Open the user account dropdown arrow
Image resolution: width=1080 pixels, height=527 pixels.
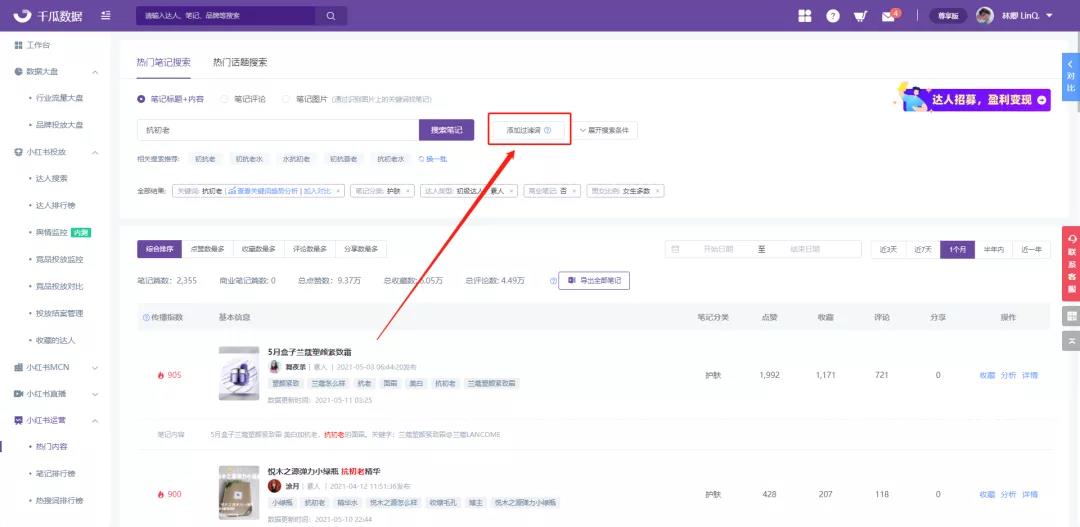(1049, 15)
